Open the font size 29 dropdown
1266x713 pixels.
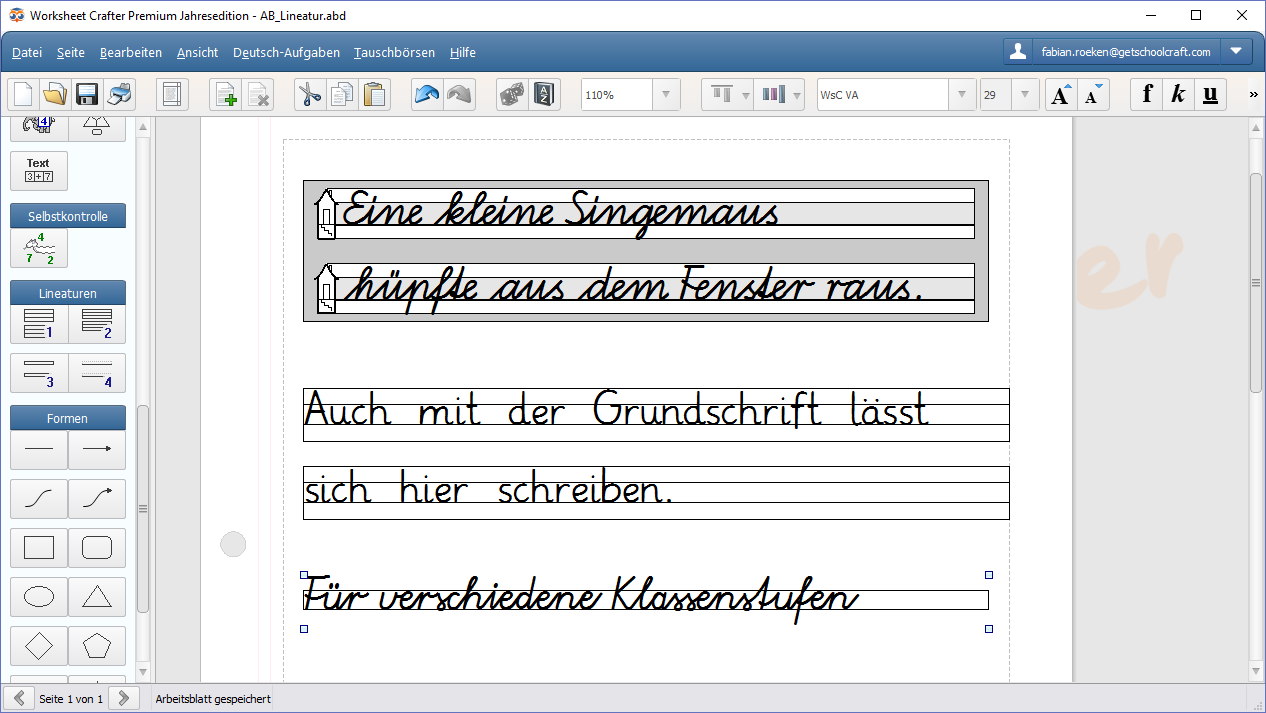click(1026, 95)
